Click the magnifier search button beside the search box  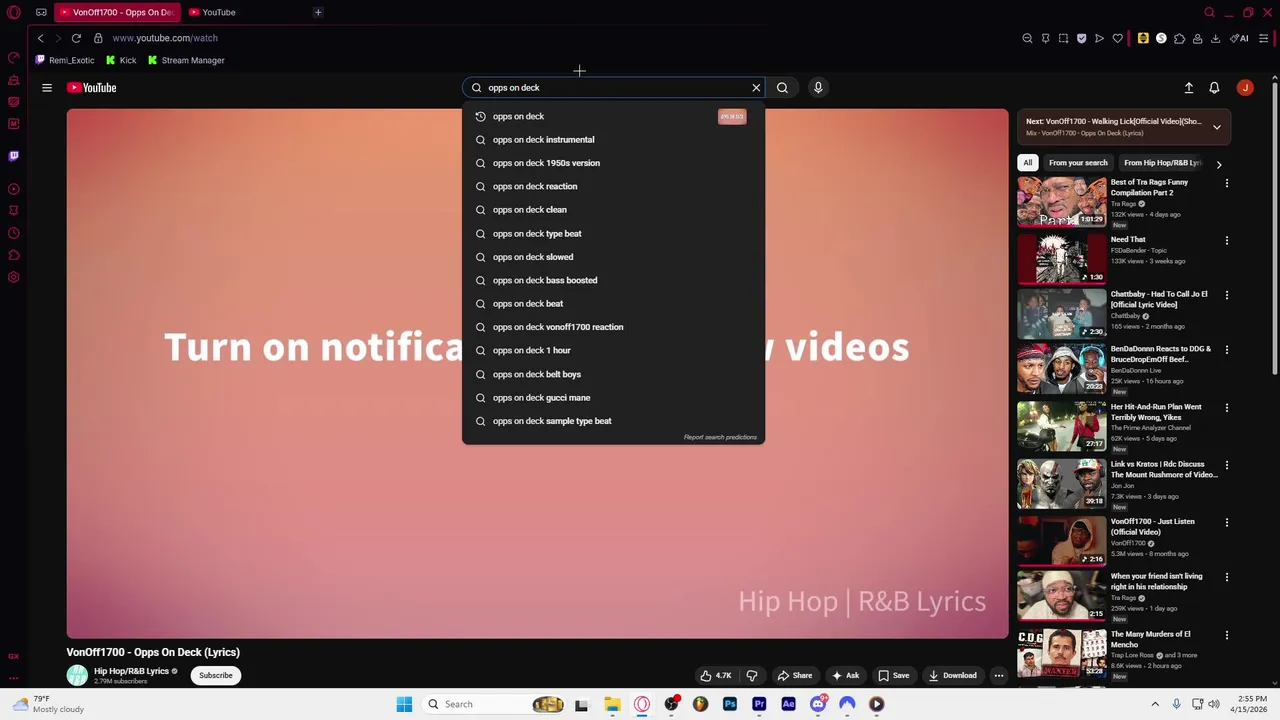(782, 88)
